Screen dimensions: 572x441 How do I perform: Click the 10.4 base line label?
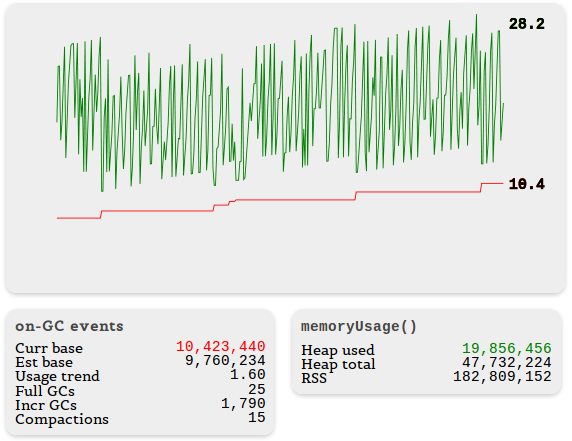tap(526, 184)
